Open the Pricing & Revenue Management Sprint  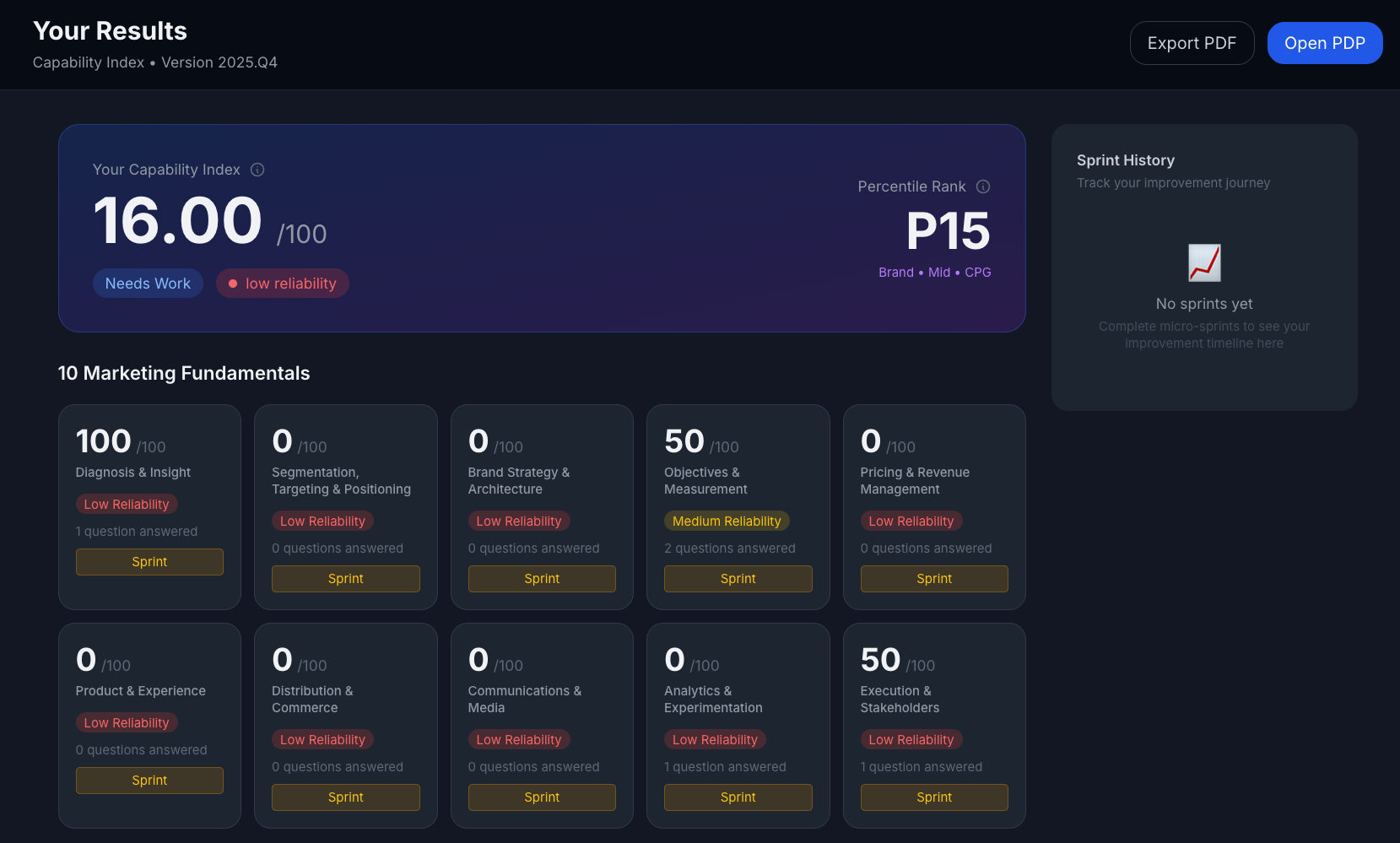coord(933,578)
